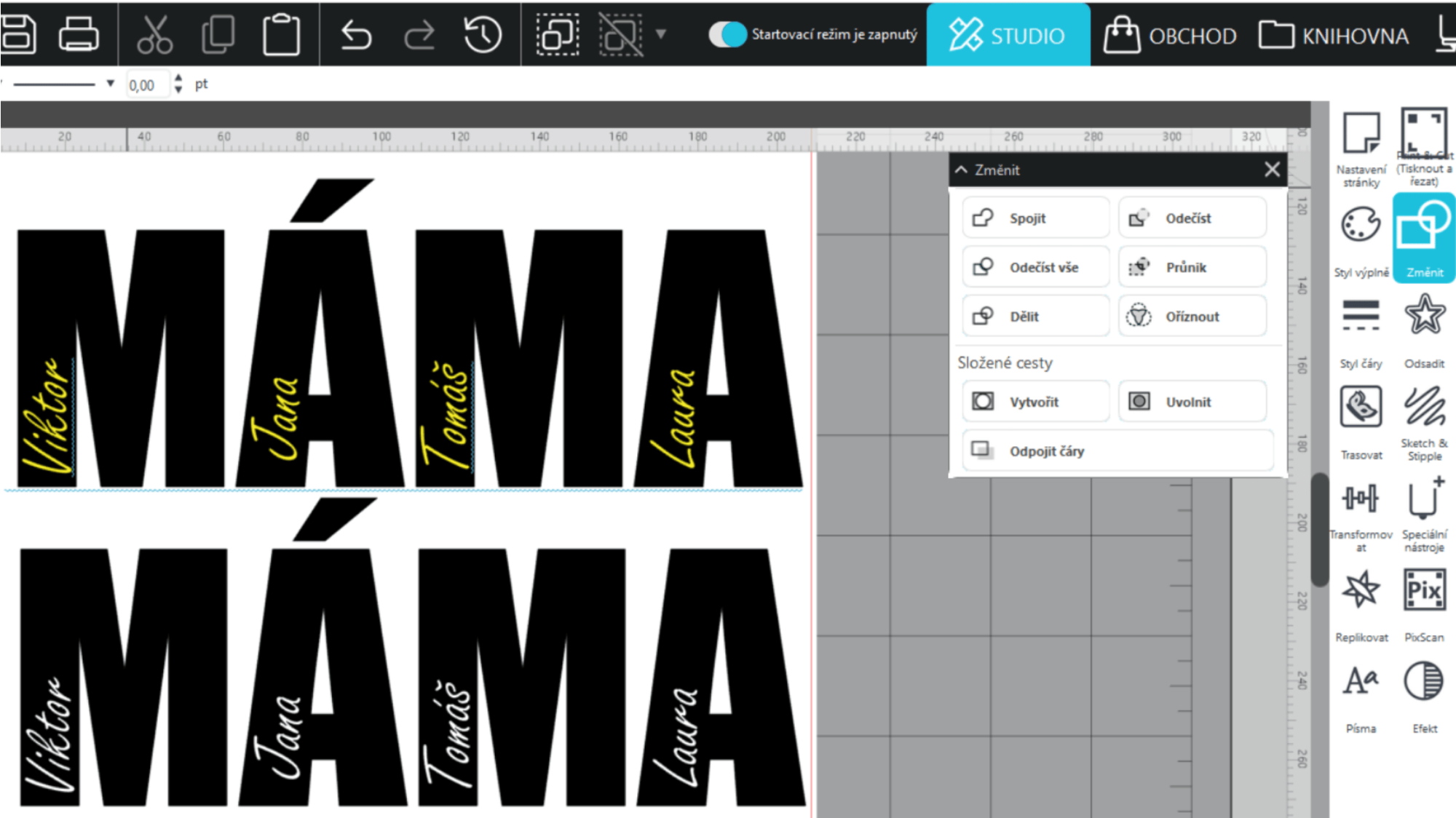Close the Změnit panel
The width and height of the screenshot is (1456, 818).
(1272, 170)
